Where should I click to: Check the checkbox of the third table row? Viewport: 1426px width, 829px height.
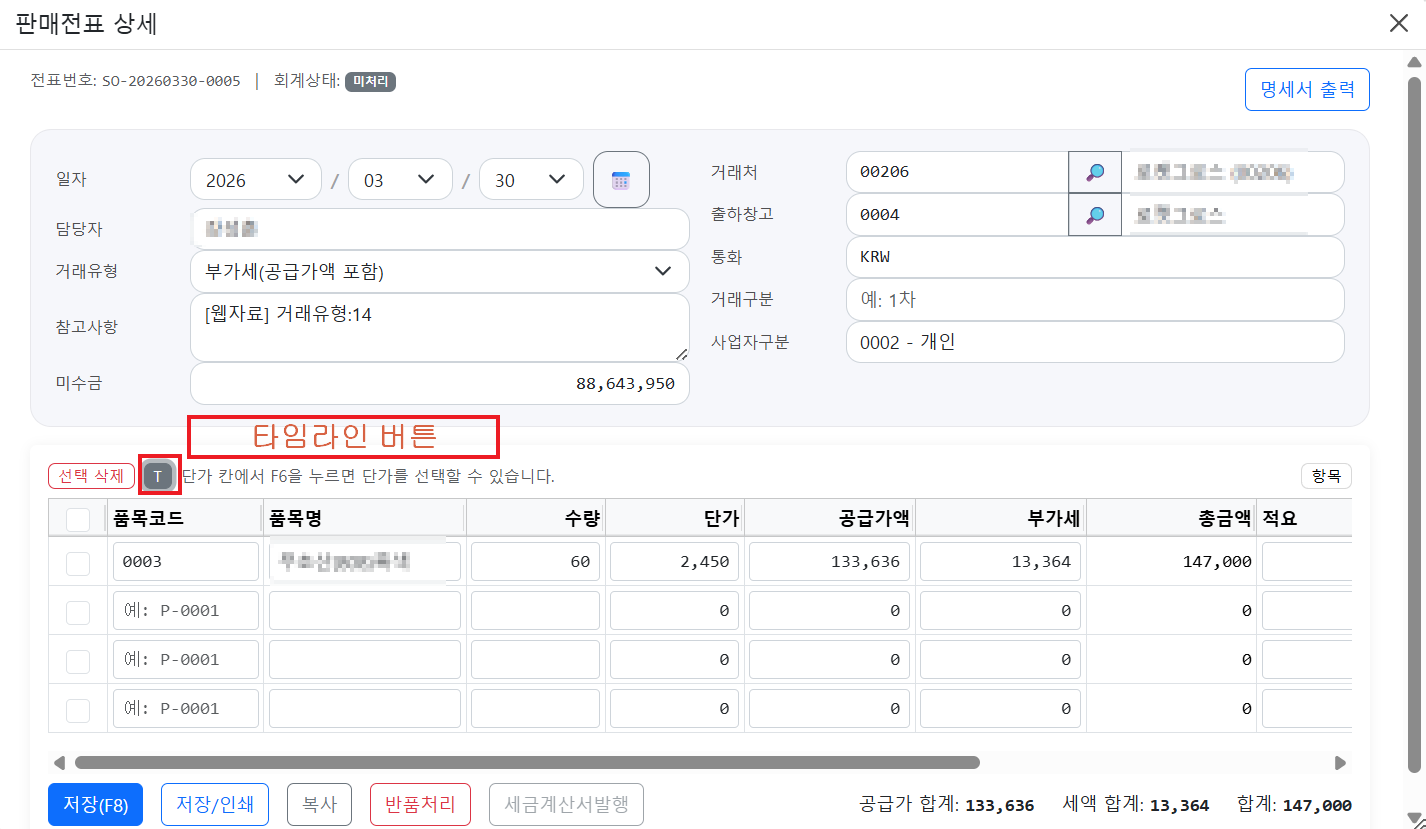coord(77,660)
